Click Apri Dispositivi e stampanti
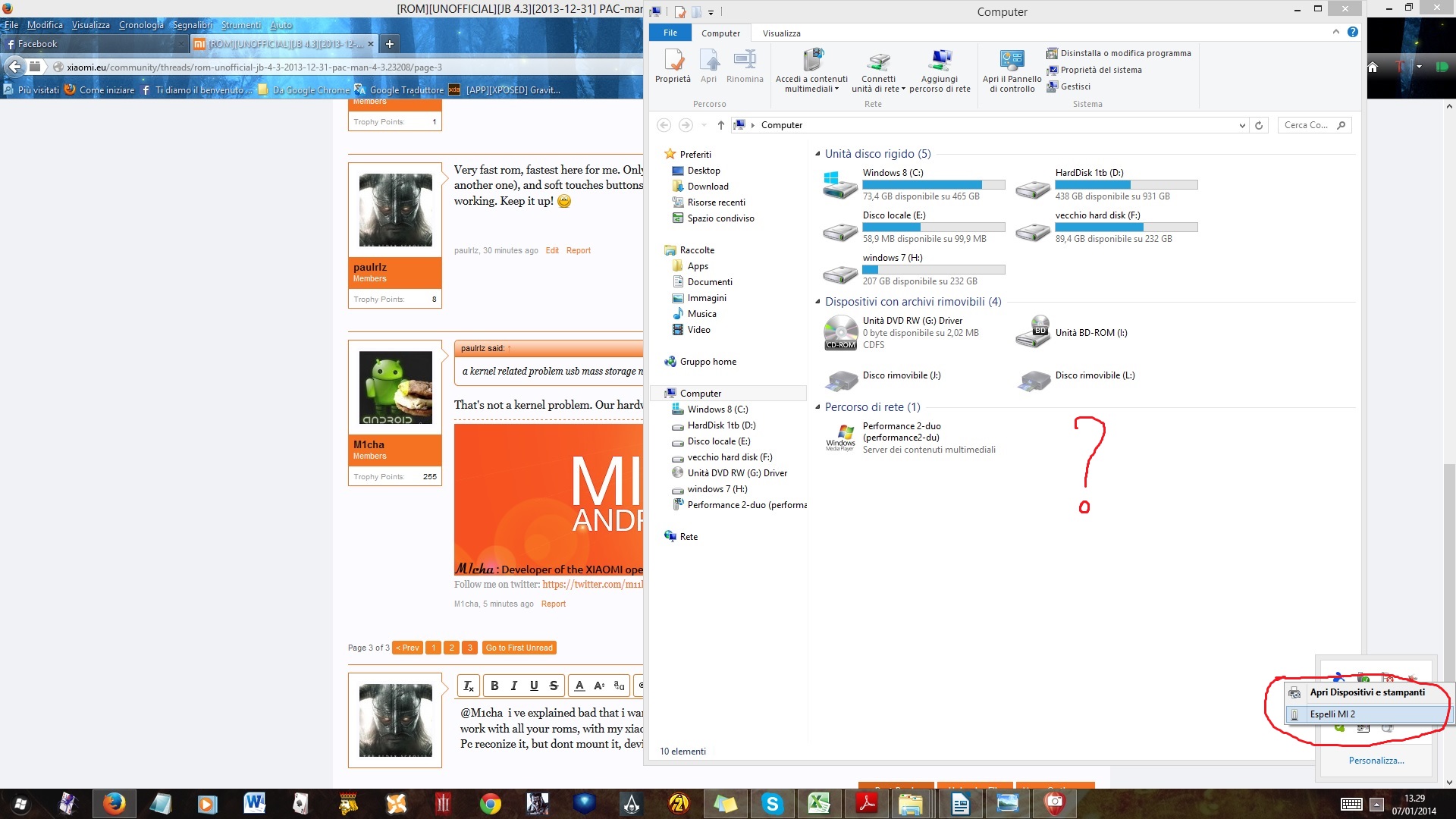The height and width of the screenshot is (819, 1456). (1369, 692)
